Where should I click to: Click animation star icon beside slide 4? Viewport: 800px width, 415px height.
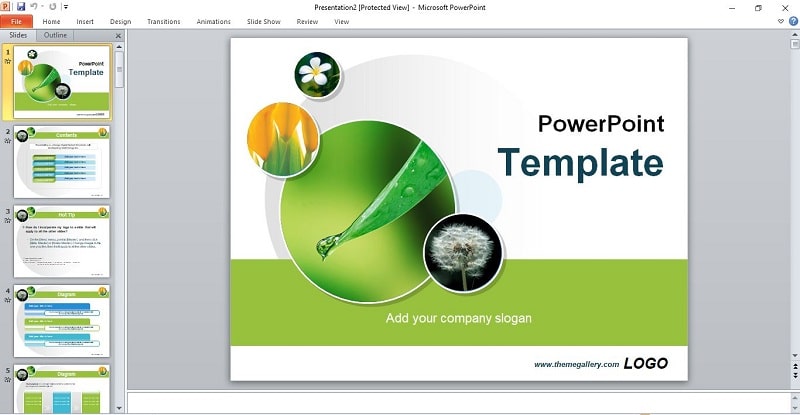point(8,300)
